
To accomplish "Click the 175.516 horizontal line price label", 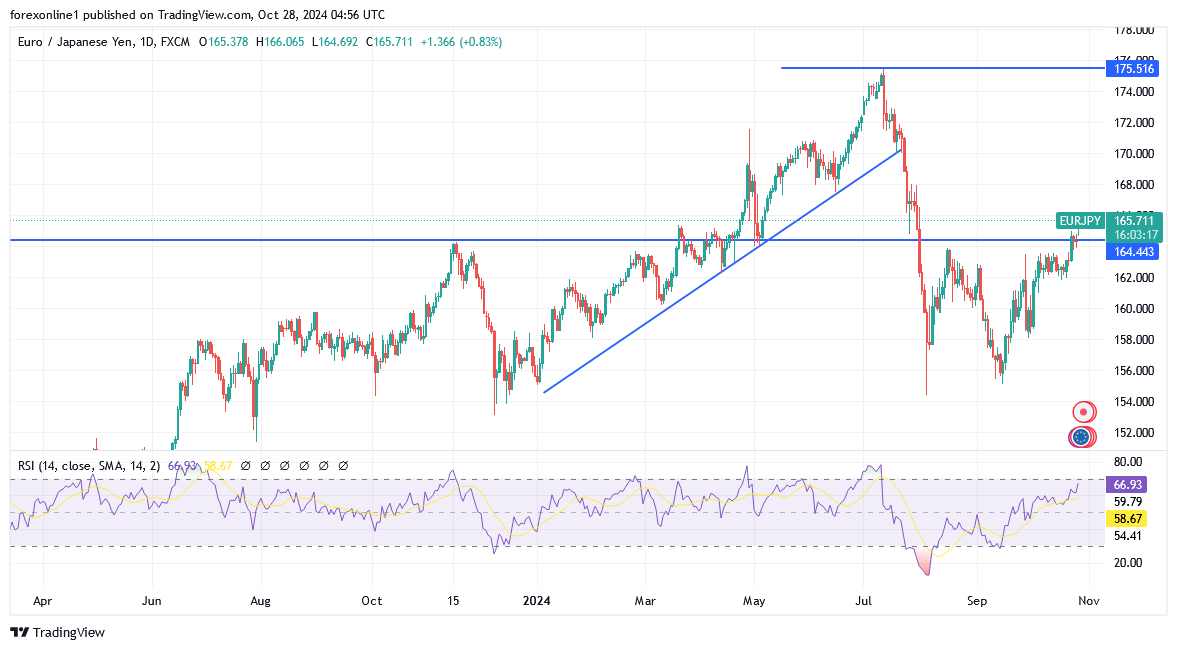I will (1133, 69).
